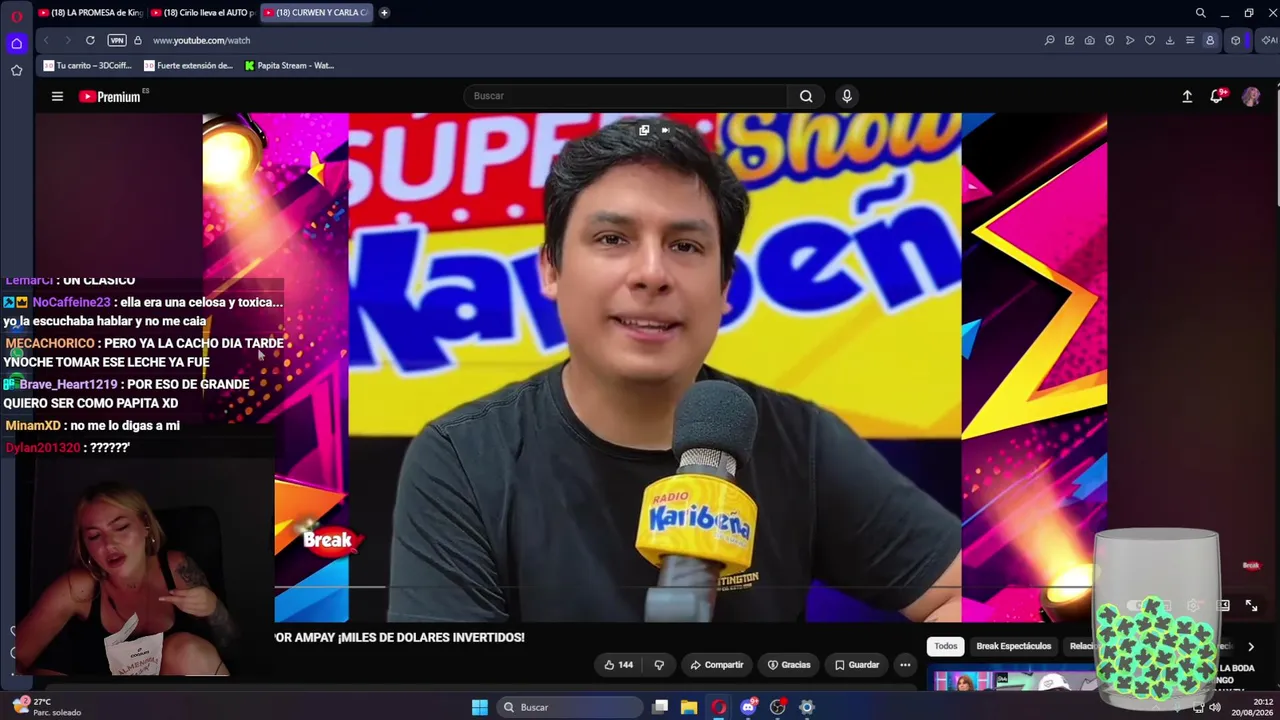Screen dimensions: 1280x720
Task: Open the ad blocker shield icon
Action: coord(1109,40)
